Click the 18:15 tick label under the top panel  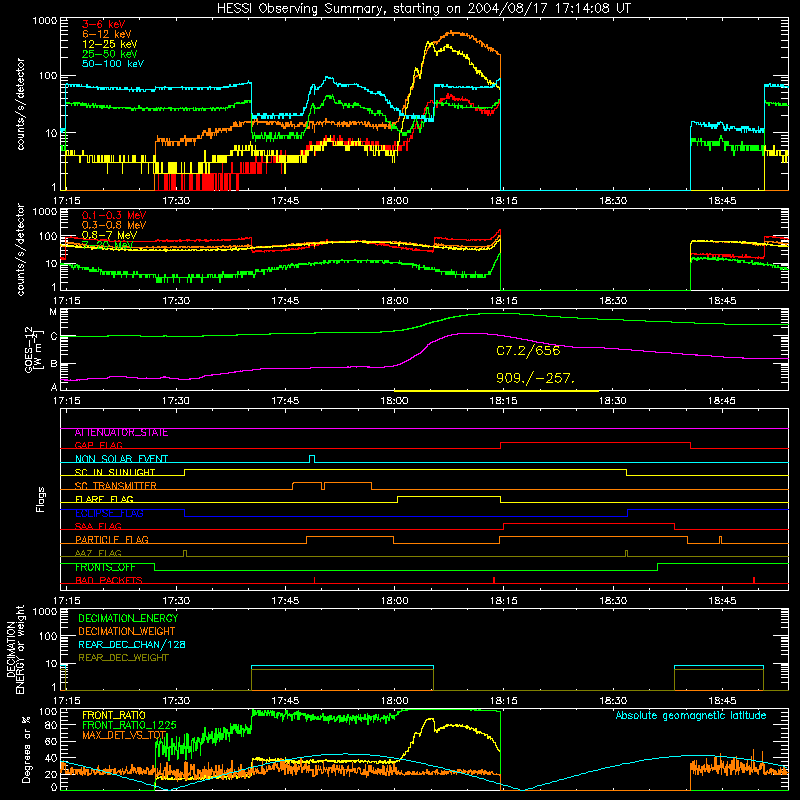(504, 201)
